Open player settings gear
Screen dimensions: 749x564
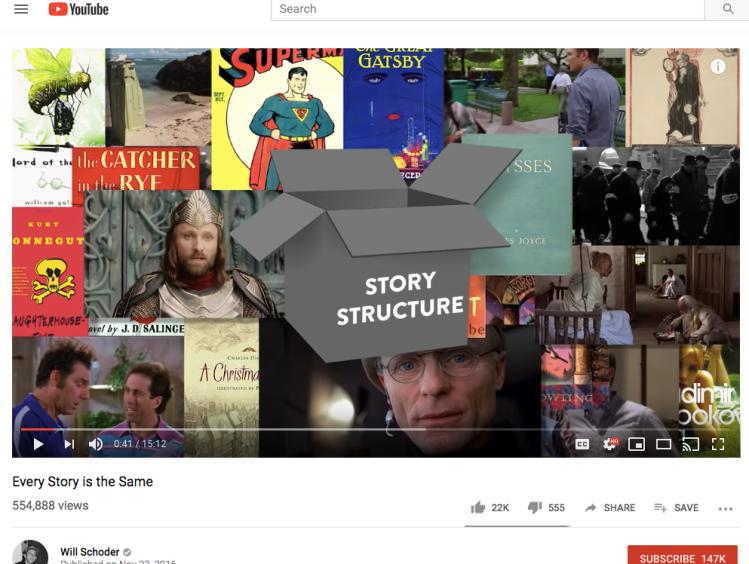coord(610,444)
